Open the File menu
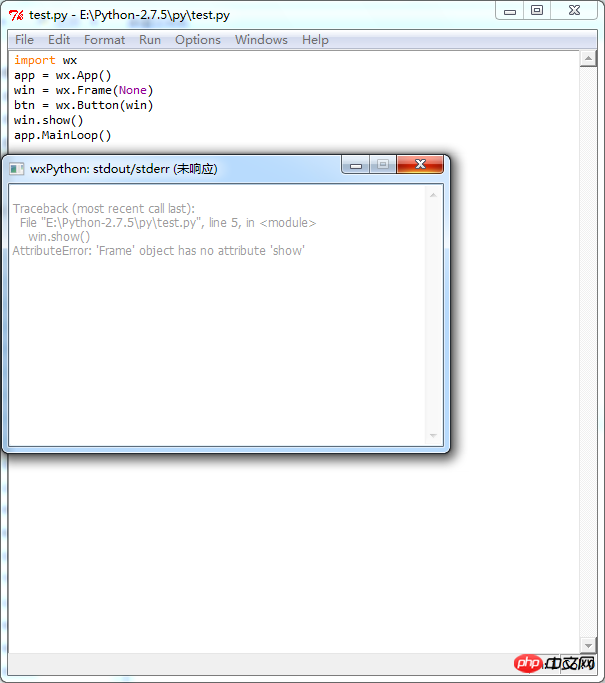The height and width of the screenshot is (683, 605). [24, 40]
